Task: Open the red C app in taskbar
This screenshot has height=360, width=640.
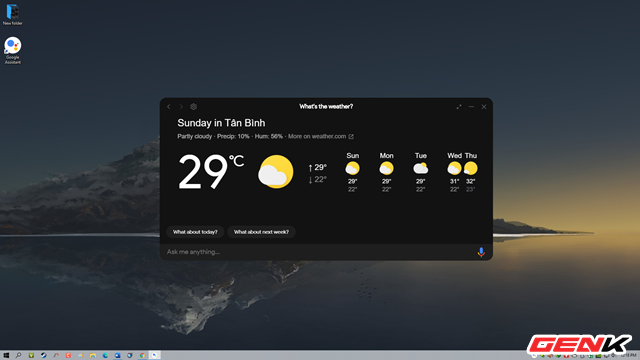Action: tap(68, 356)
